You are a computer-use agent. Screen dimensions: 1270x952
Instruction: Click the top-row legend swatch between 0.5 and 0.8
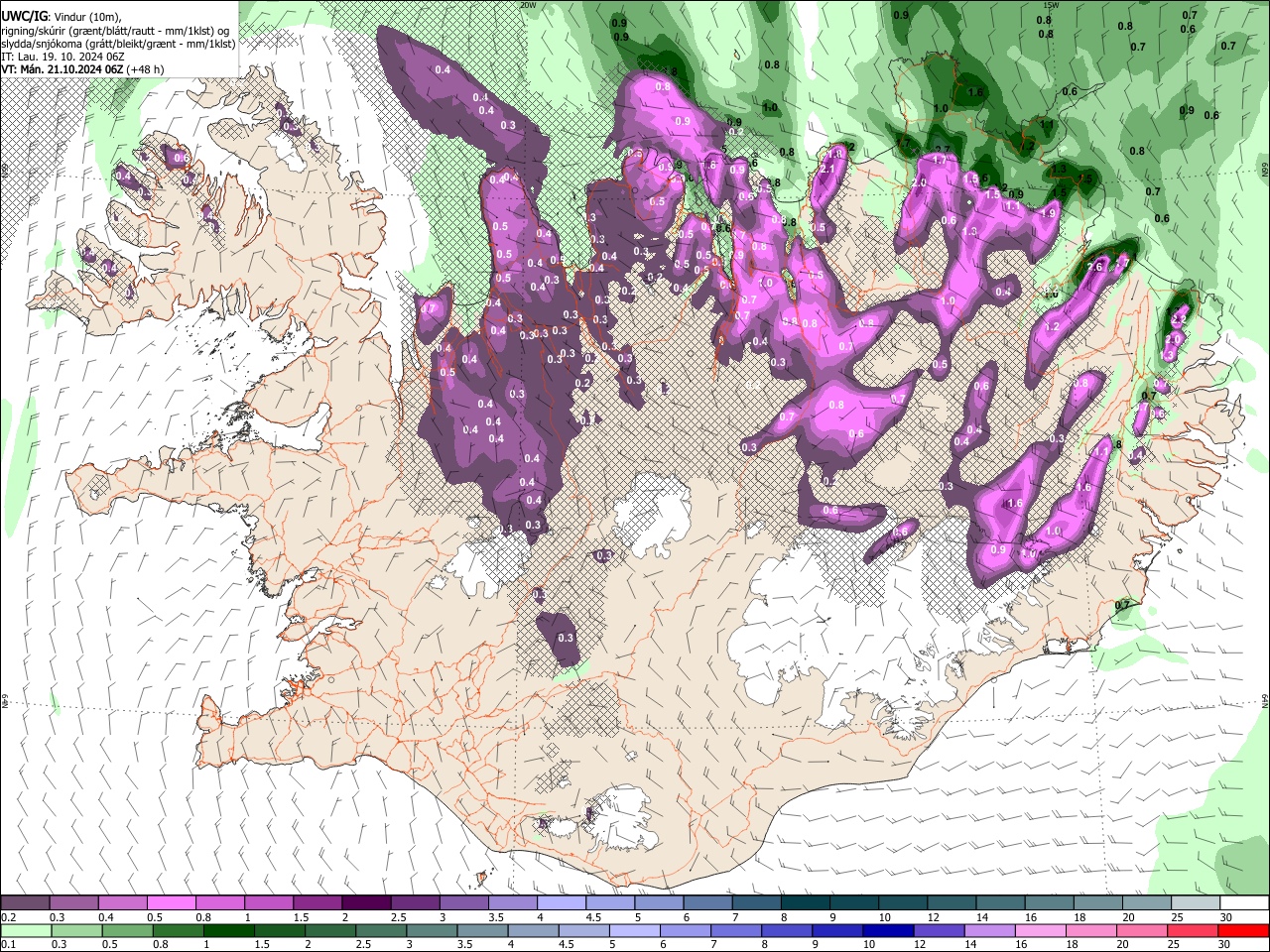(171, 903)
